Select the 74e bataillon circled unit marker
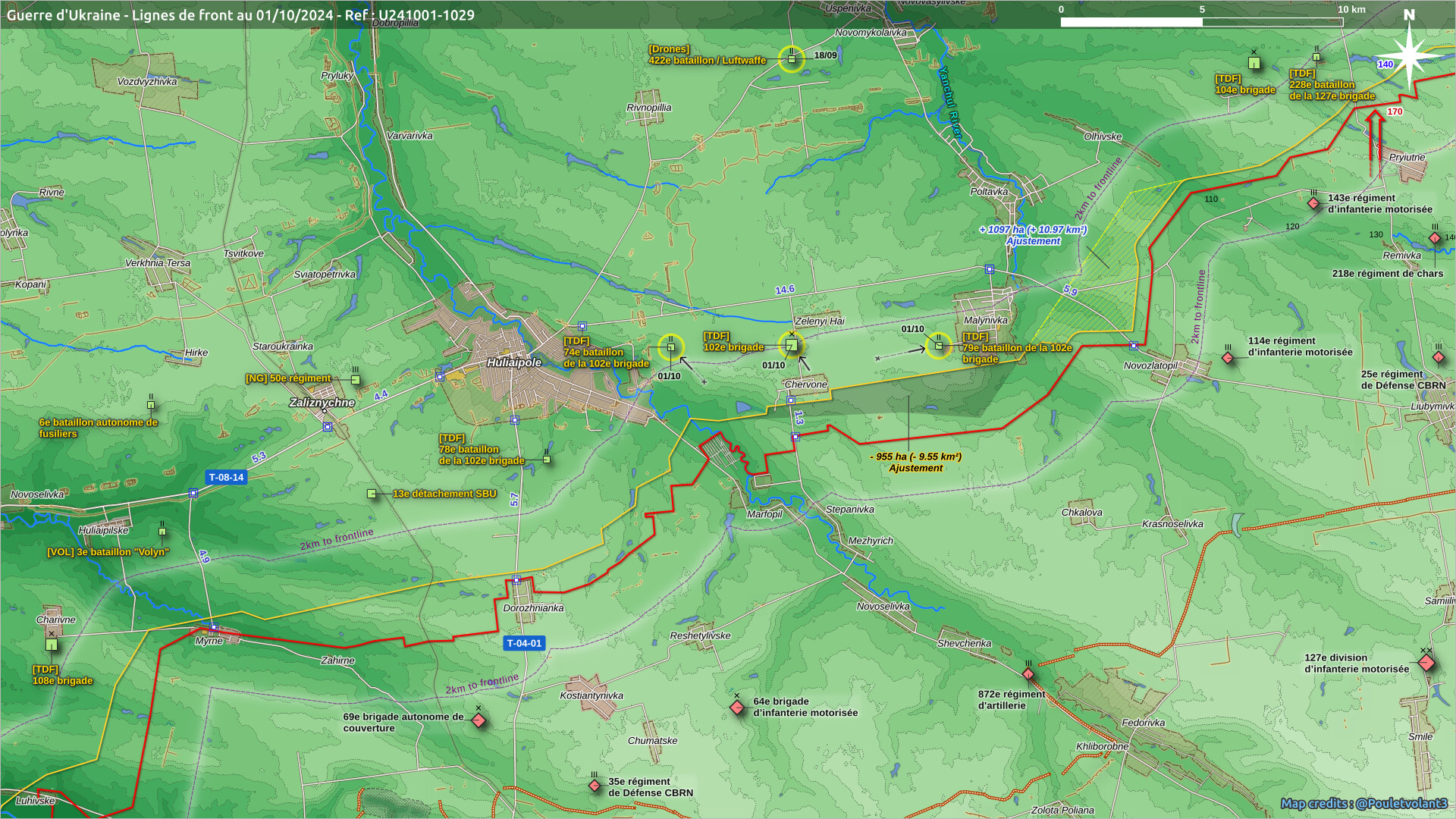Viewport: 1456px width, 819px height. coord(670,347)
